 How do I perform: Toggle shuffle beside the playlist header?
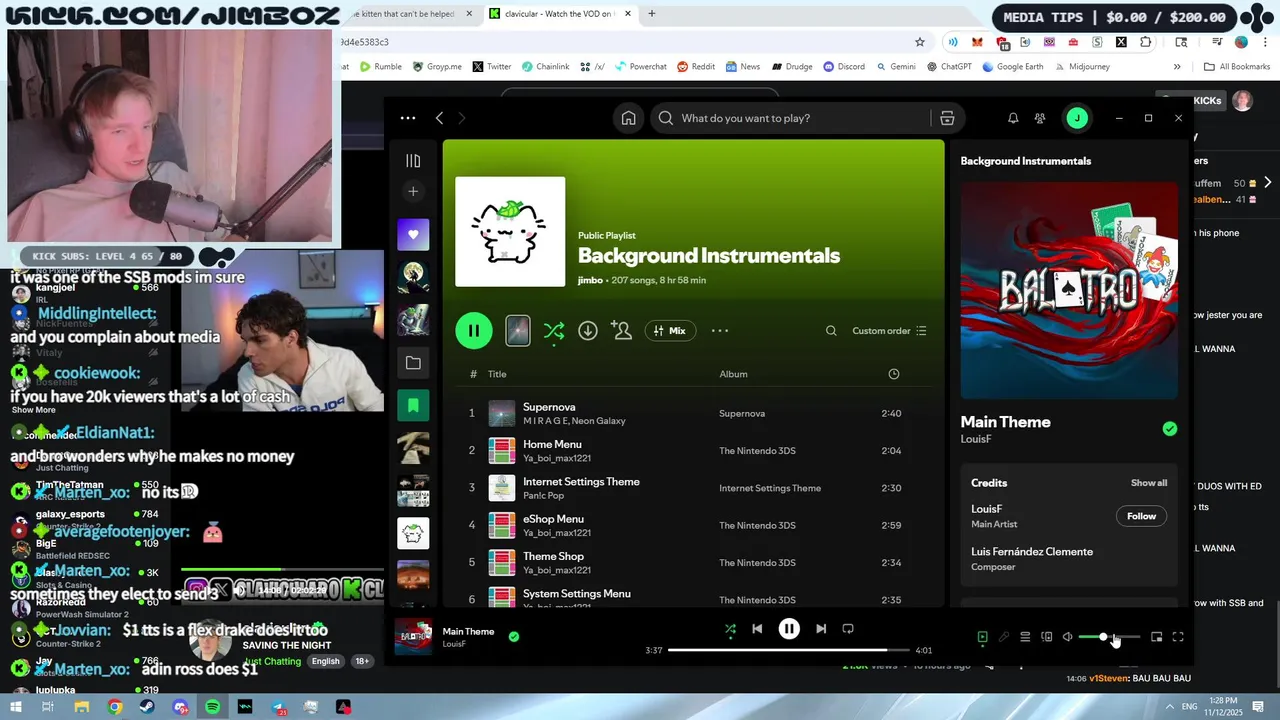tap(554, 331)
